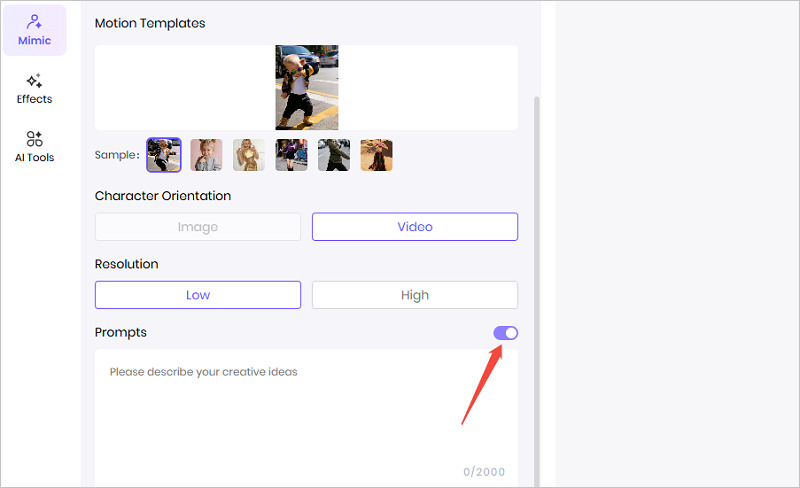Choose the second sample with pink background
Viewport: 800px width, 488px height.
(x=206, y=155)
